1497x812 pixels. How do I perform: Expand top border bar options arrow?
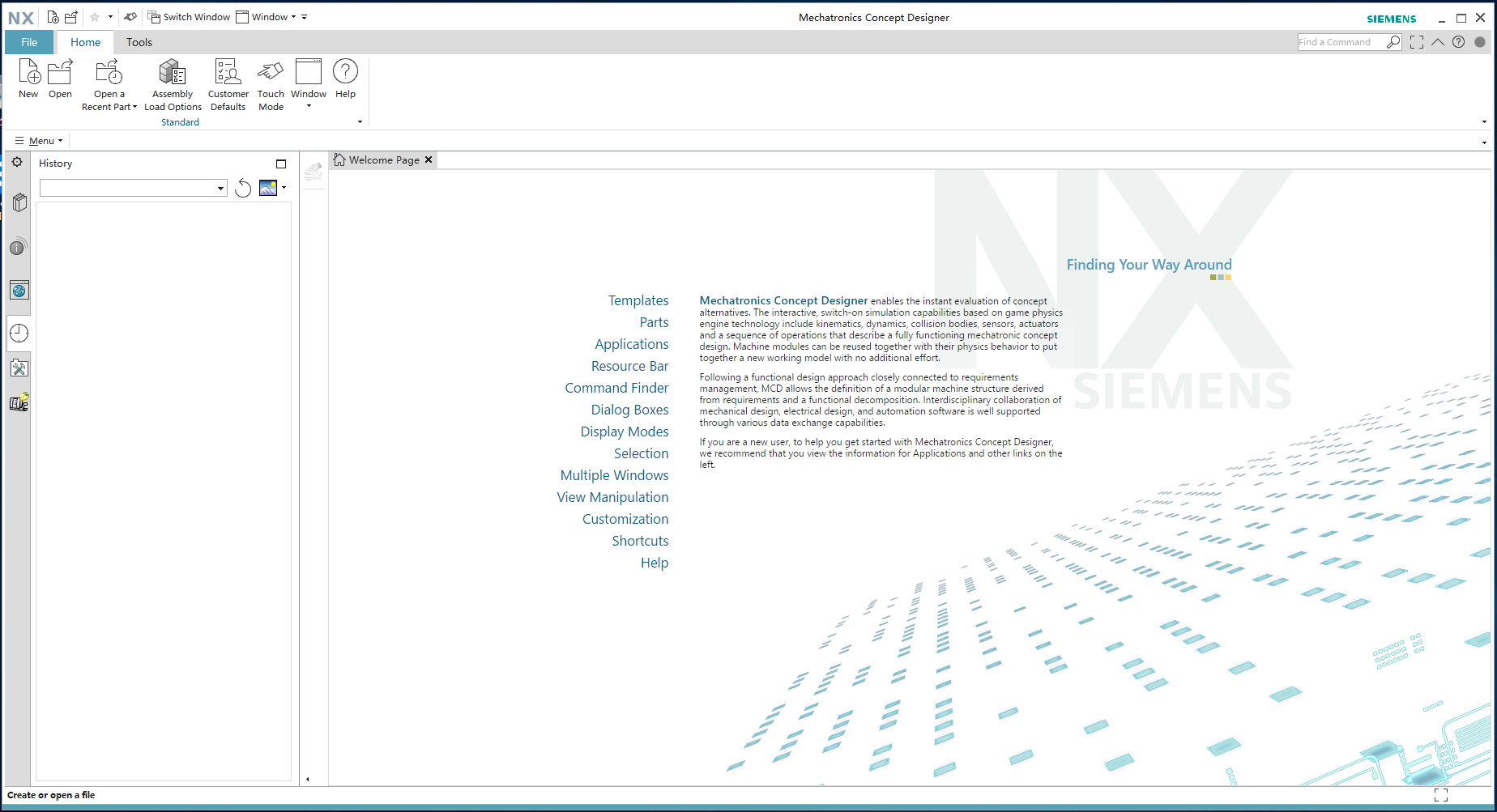pos(1484,142)
